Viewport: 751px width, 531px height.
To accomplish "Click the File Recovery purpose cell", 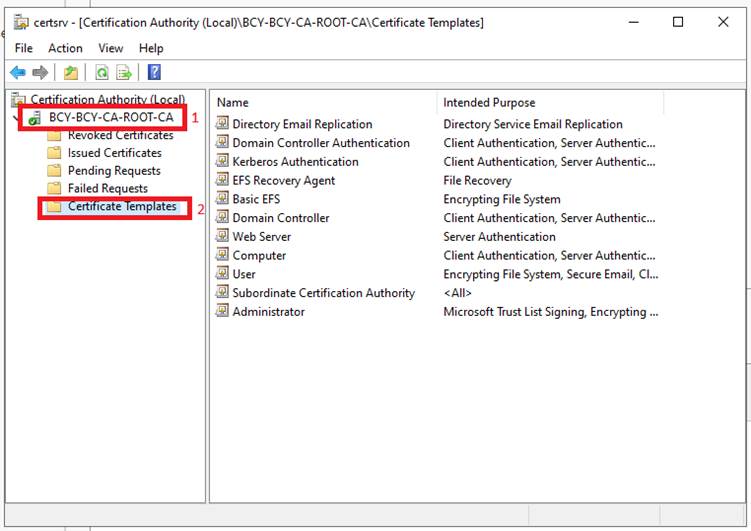I will click(x=478, y=181).
